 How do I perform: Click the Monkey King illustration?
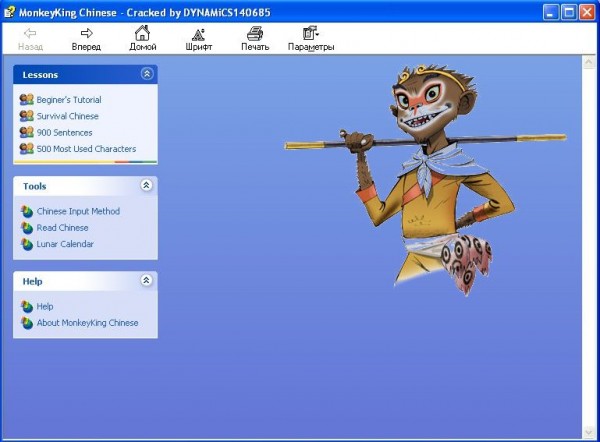425,180
